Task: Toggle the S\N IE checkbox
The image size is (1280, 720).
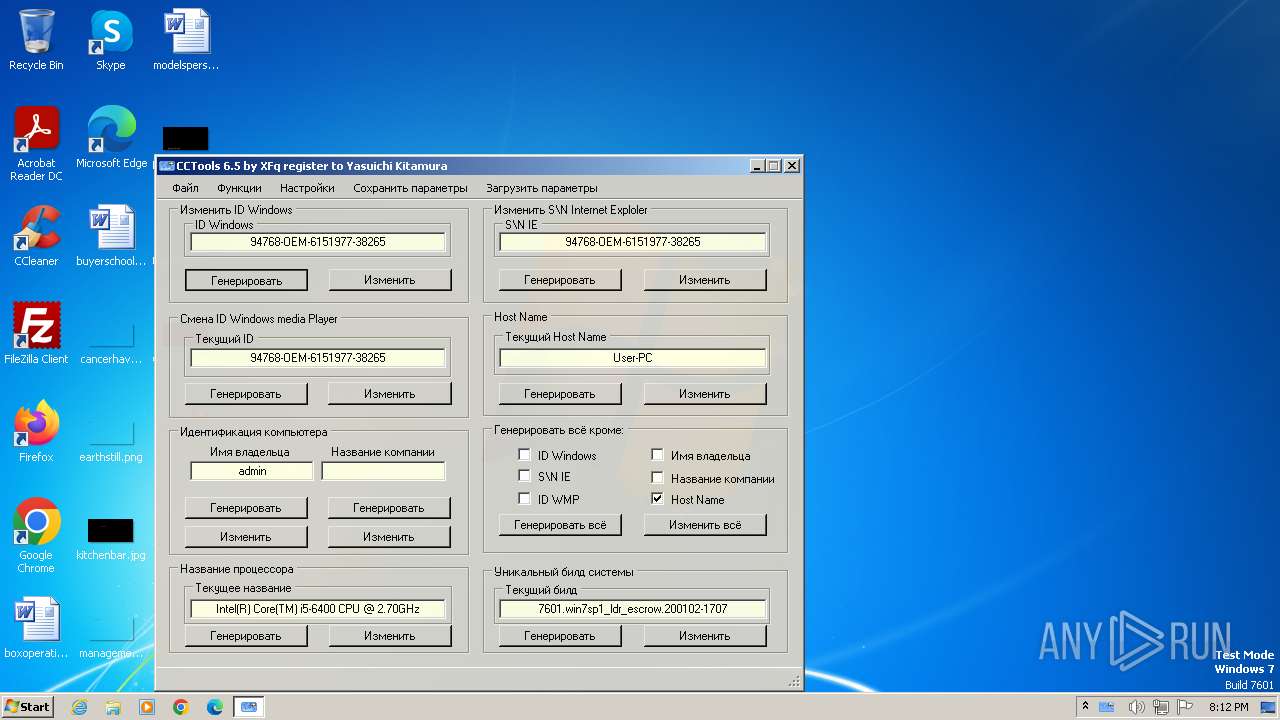Action: pos(524,477)
